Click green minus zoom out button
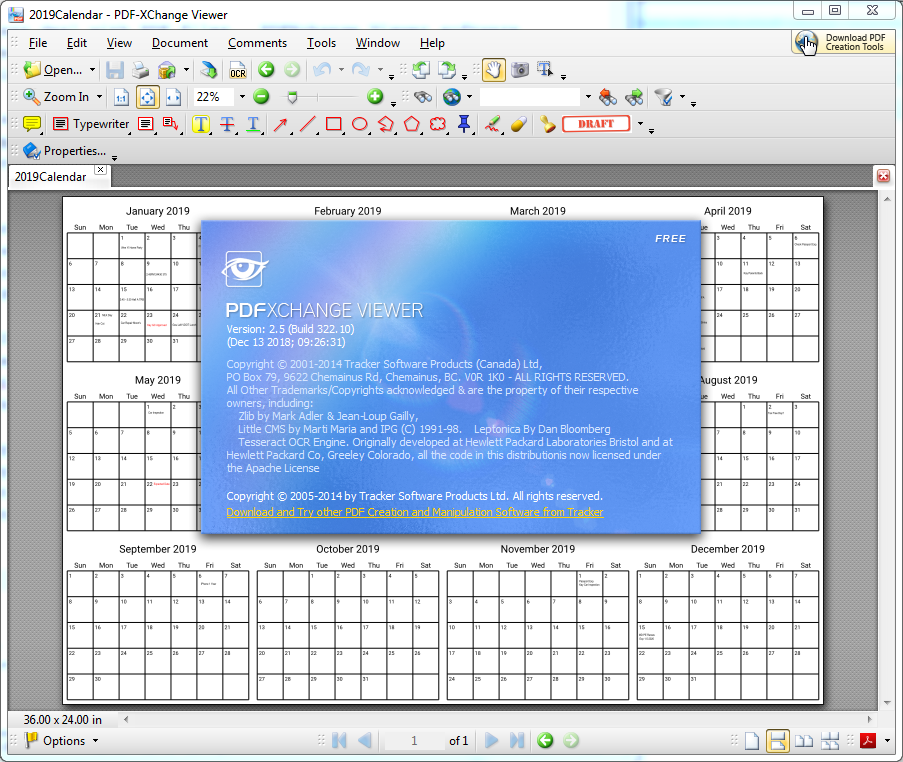Image resolution: width=903 pixels, height=762 pixels. point(261,97)
